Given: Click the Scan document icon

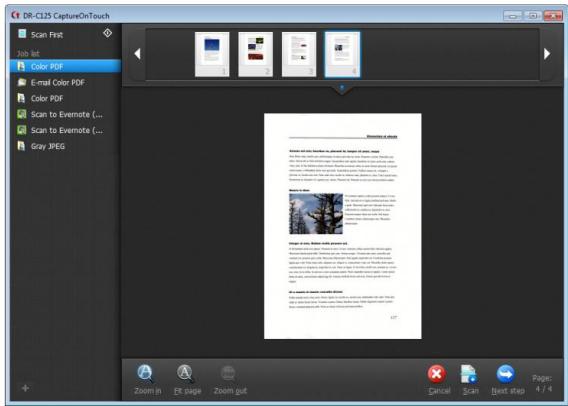Looking at the screenshot, I should coord(468,374).
